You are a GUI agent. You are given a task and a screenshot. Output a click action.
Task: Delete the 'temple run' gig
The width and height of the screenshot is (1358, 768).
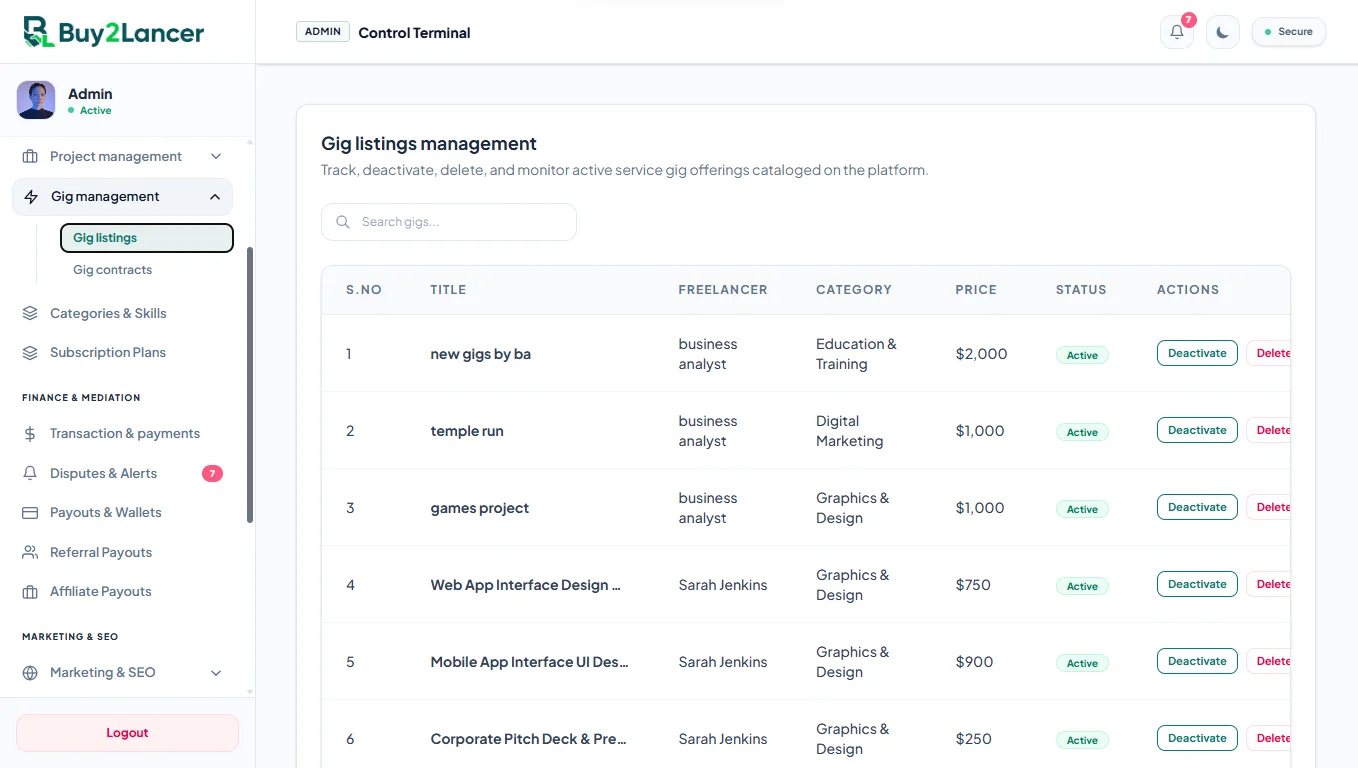pyautogui.click(x=1269, y=430)
